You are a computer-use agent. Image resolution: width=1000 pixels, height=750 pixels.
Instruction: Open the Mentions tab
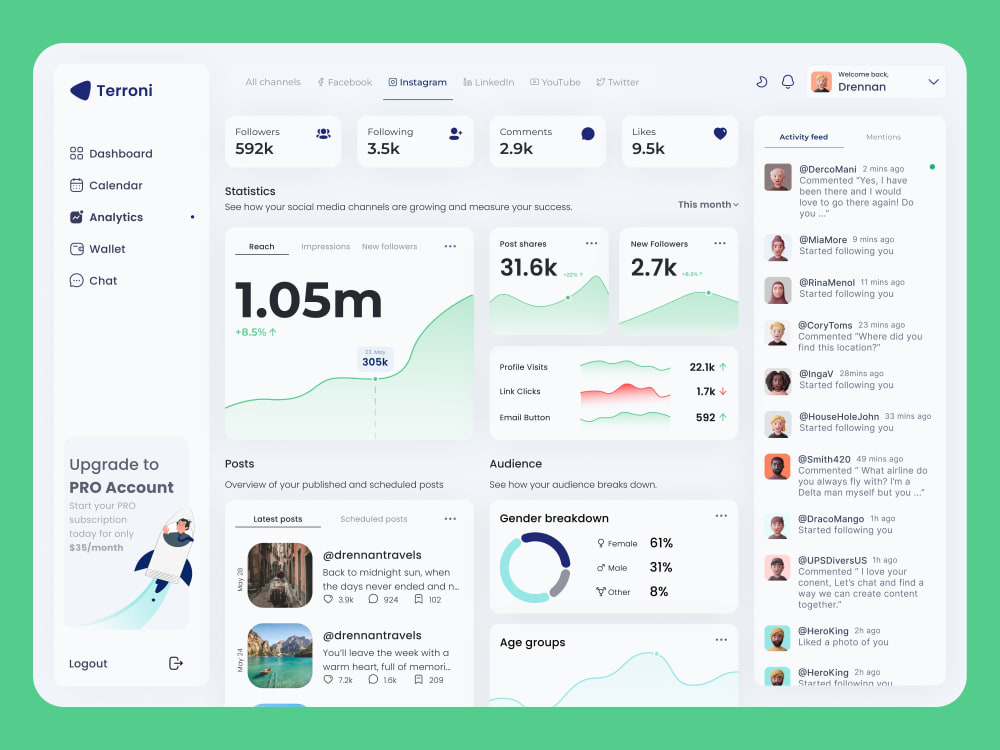pos(883,136)
